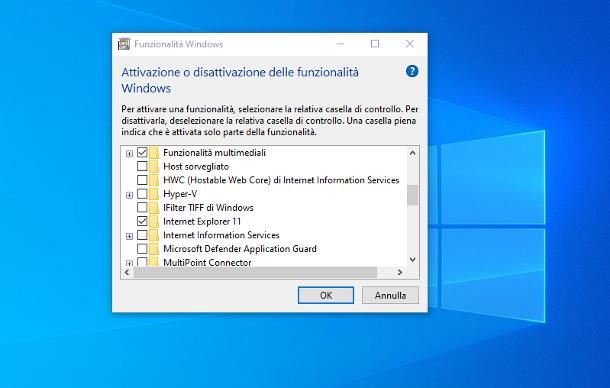Maximize the Funzionalità Windows dialog
This screenshot has height=388, width=610.
tap(375, 44)
